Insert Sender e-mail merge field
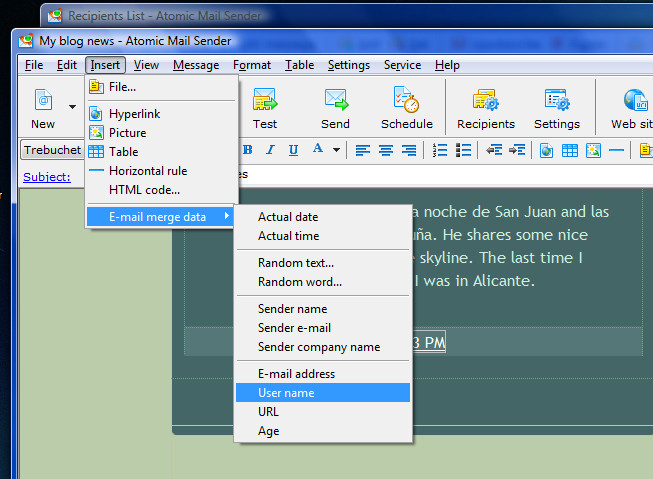The image size is (653, 479). (x=323, y=328)
